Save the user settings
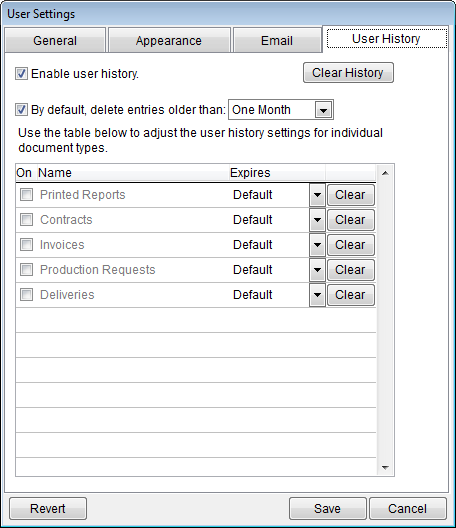Screen dimensions: 456x528 [327, 508]
